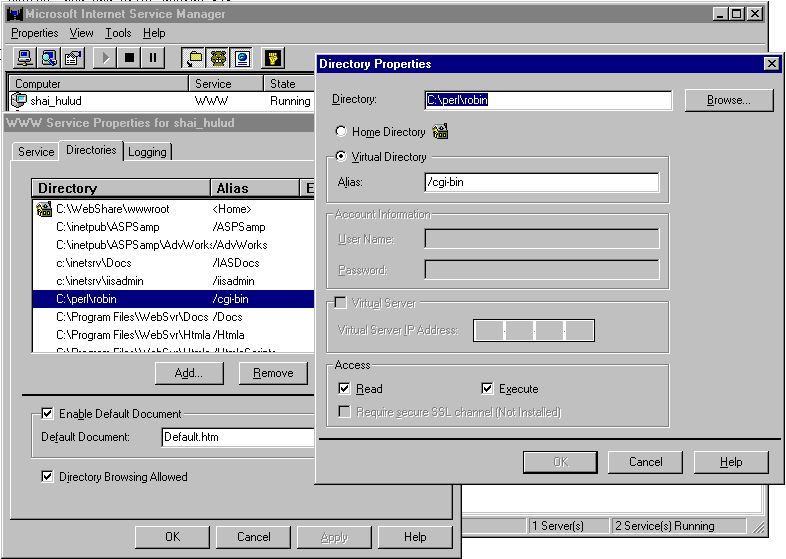Open the Help menu
Image resolution: width=786 pixels, height=559 pixels.
pyautogui.click(x=154, y=33)
